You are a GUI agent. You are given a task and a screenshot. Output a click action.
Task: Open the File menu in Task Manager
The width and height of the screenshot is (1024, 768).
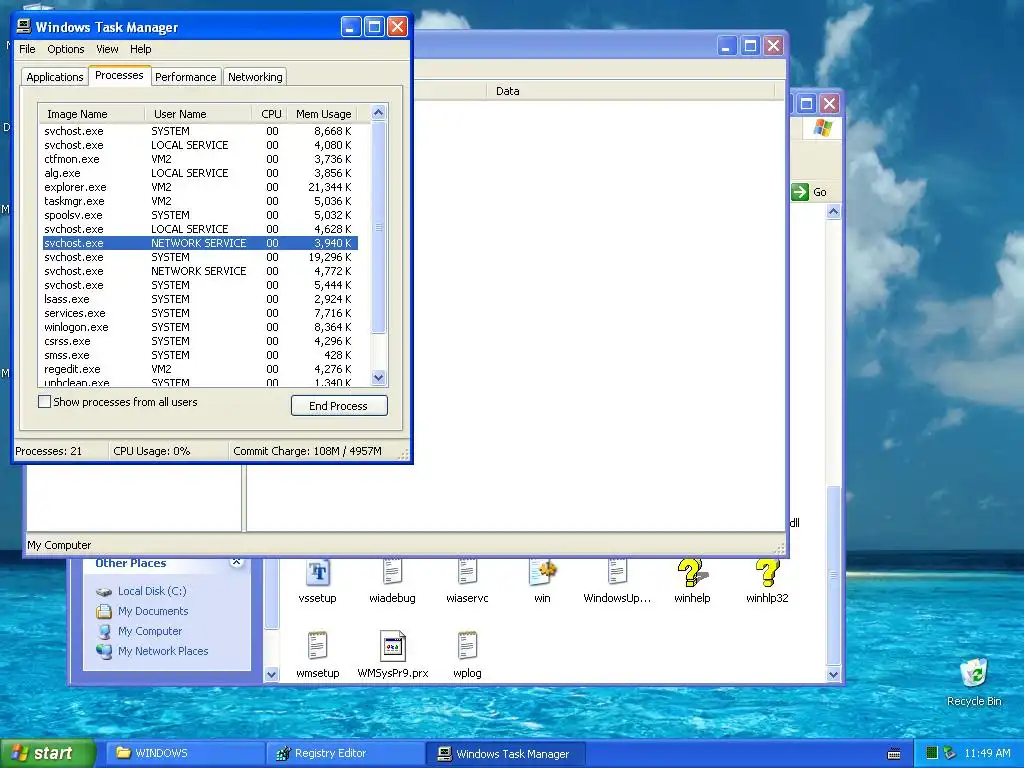27,49
